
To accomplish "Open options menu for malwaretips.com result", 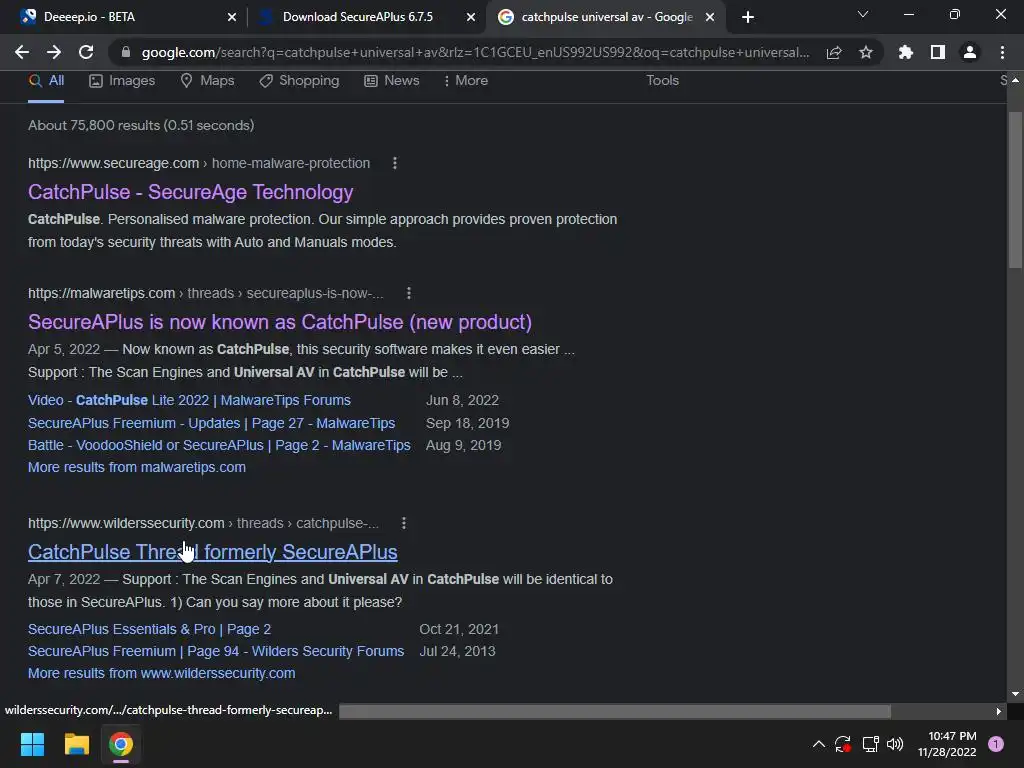I will coord(409,293).
